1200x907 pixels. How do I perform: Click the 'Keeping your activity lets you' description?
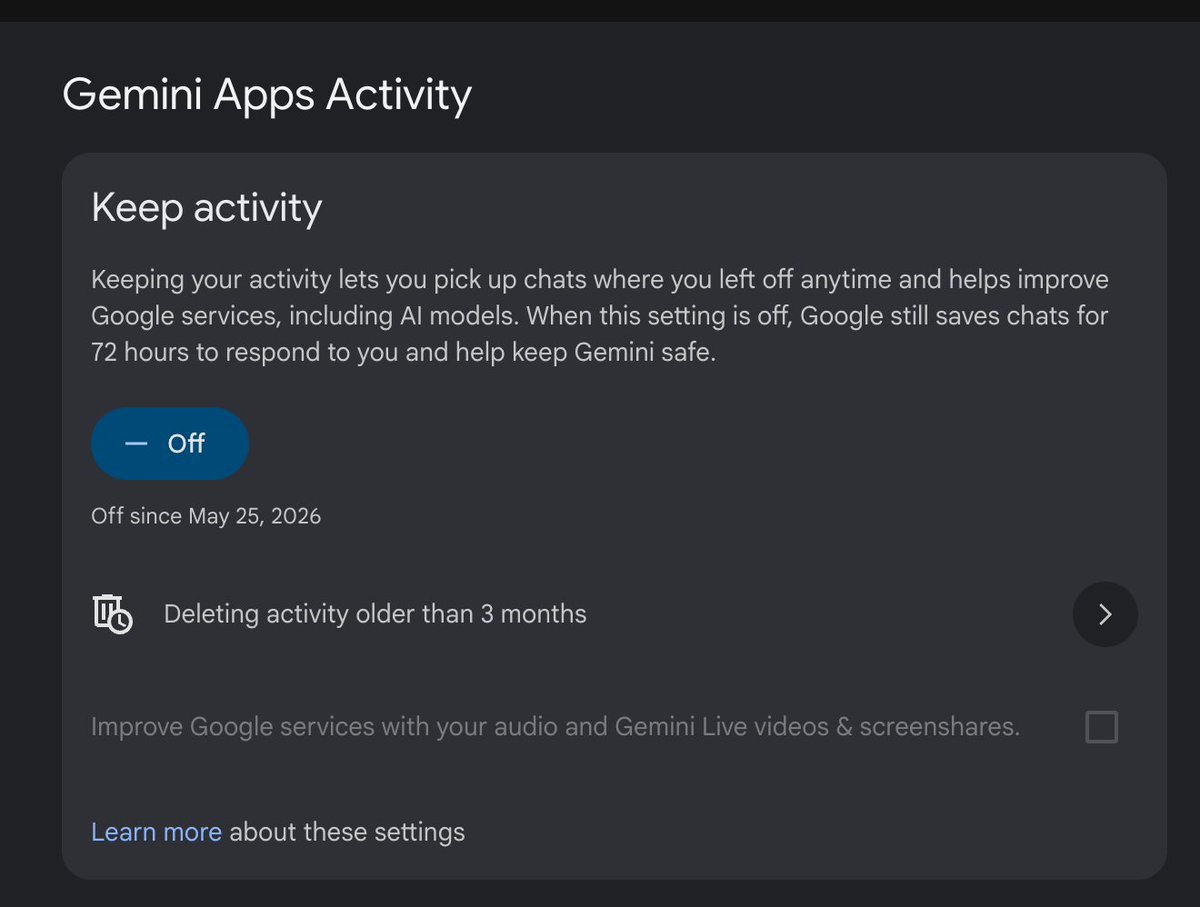(x=600, y=316)
